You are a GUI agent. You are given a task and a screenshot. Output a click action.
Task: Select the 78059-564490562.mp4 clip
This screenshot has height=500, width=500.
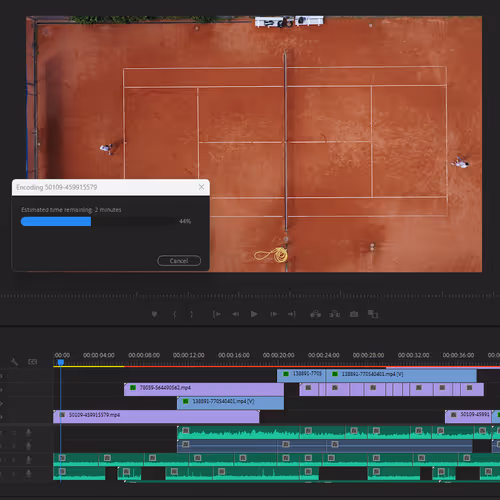click(x=204, y=389)
